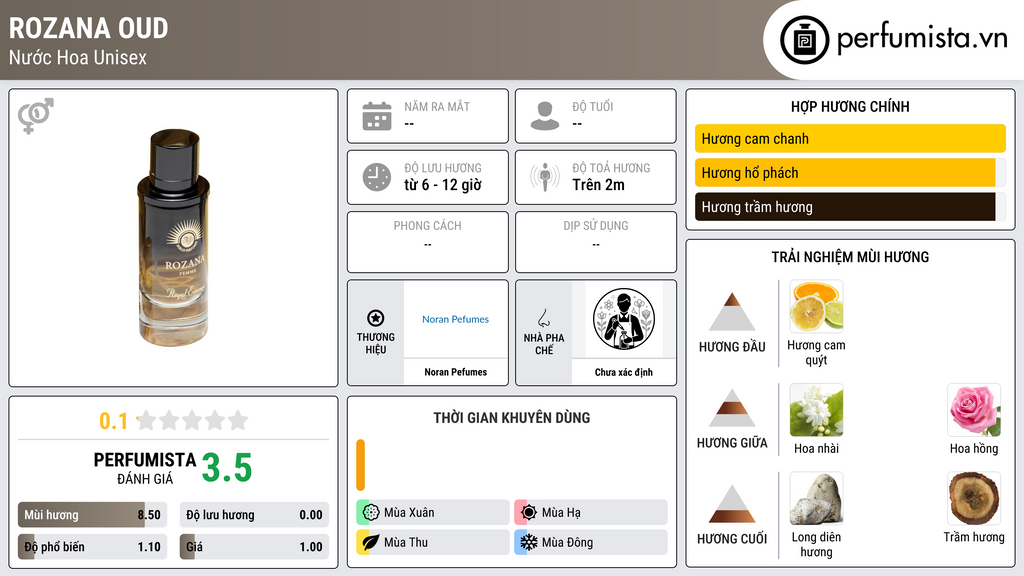Screen dimensions: 1024x576
Task: Click the Thời gian khuyên dùng heading
Action: pos(512,417)
